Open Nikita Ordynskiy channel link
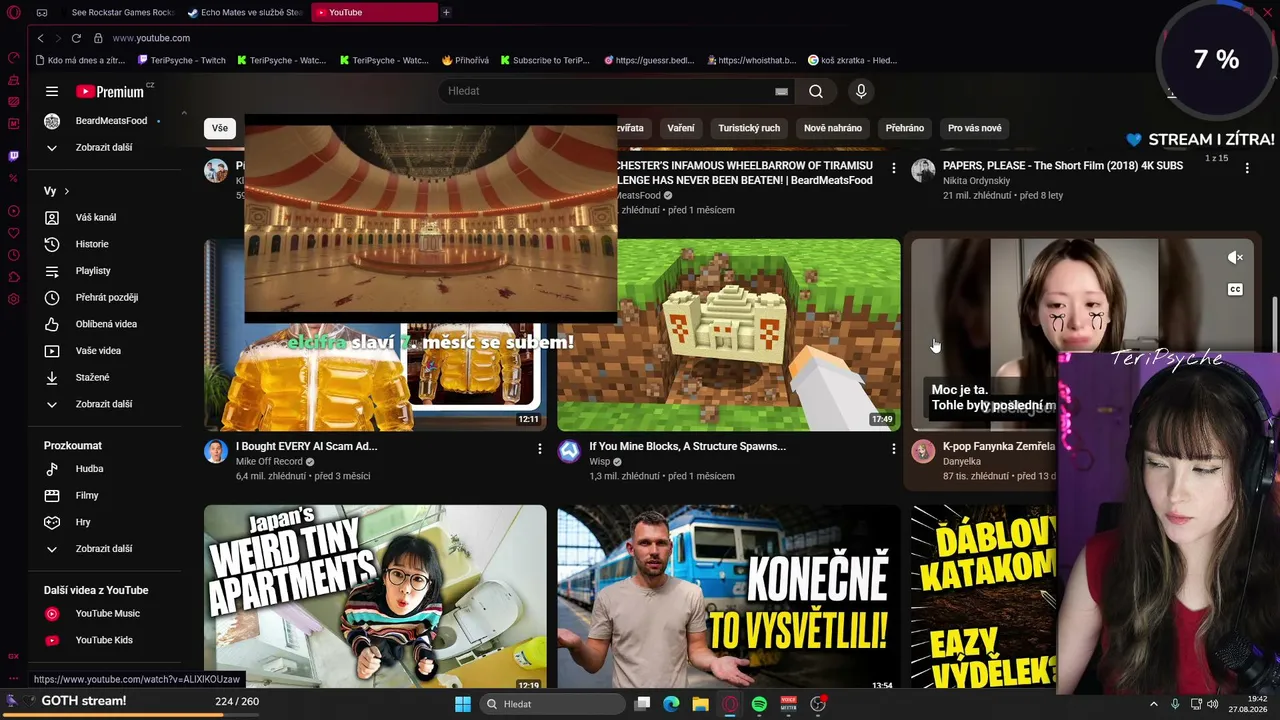Image resolution: width=1280 pixels, height=720 pixels. tap(976, 181)
